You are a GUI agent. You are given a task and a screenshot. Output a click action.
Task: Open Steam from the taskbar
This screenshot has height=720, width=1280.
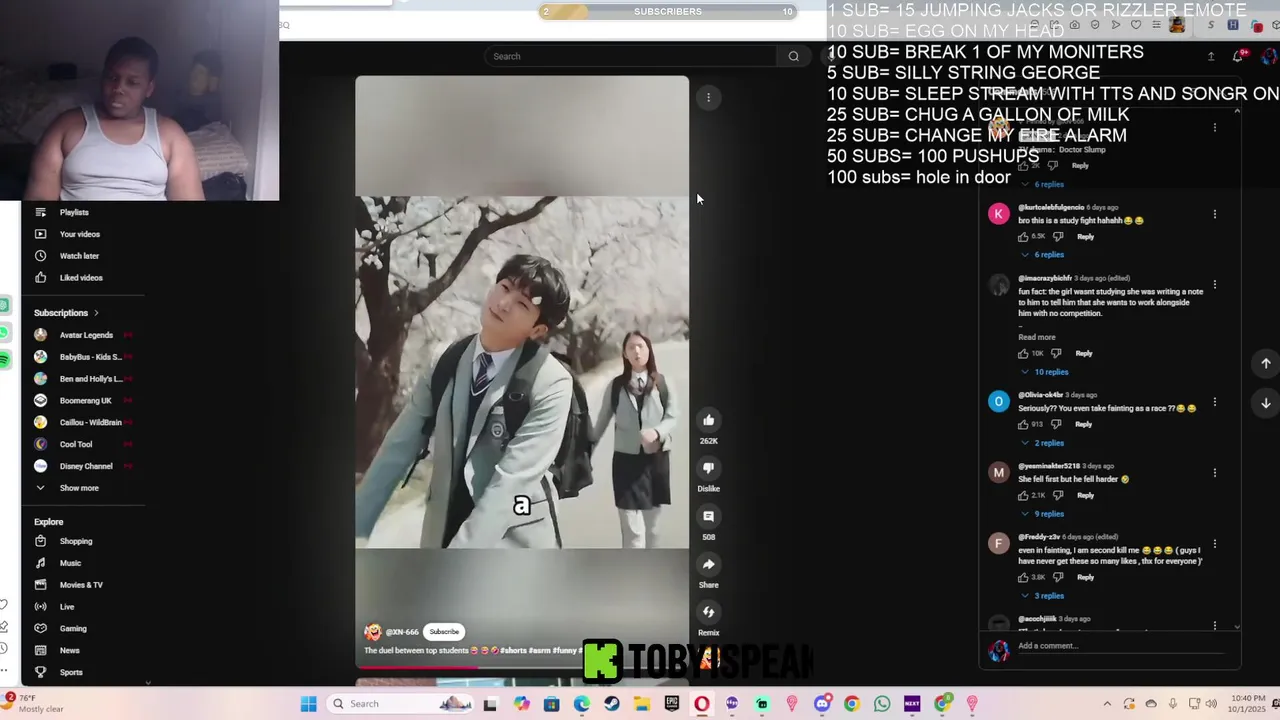(x=611, y=704)
